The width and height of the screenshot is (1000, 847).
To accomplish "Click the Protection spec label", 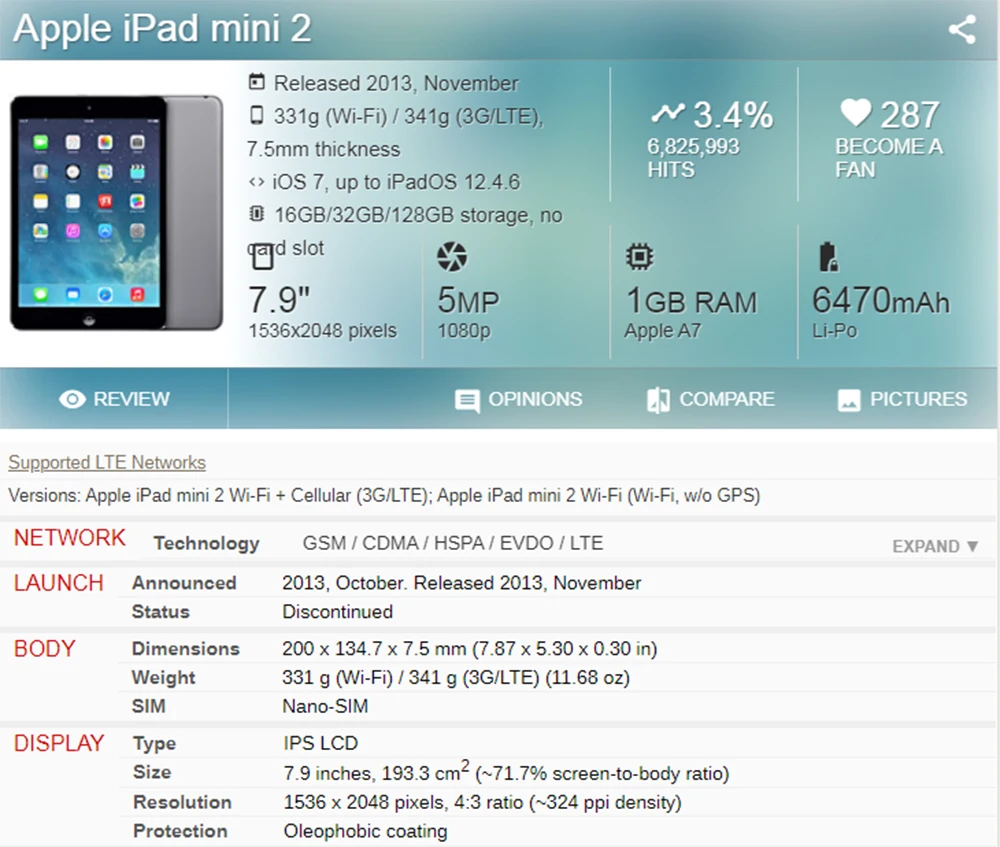I will [x=180, y=830].
